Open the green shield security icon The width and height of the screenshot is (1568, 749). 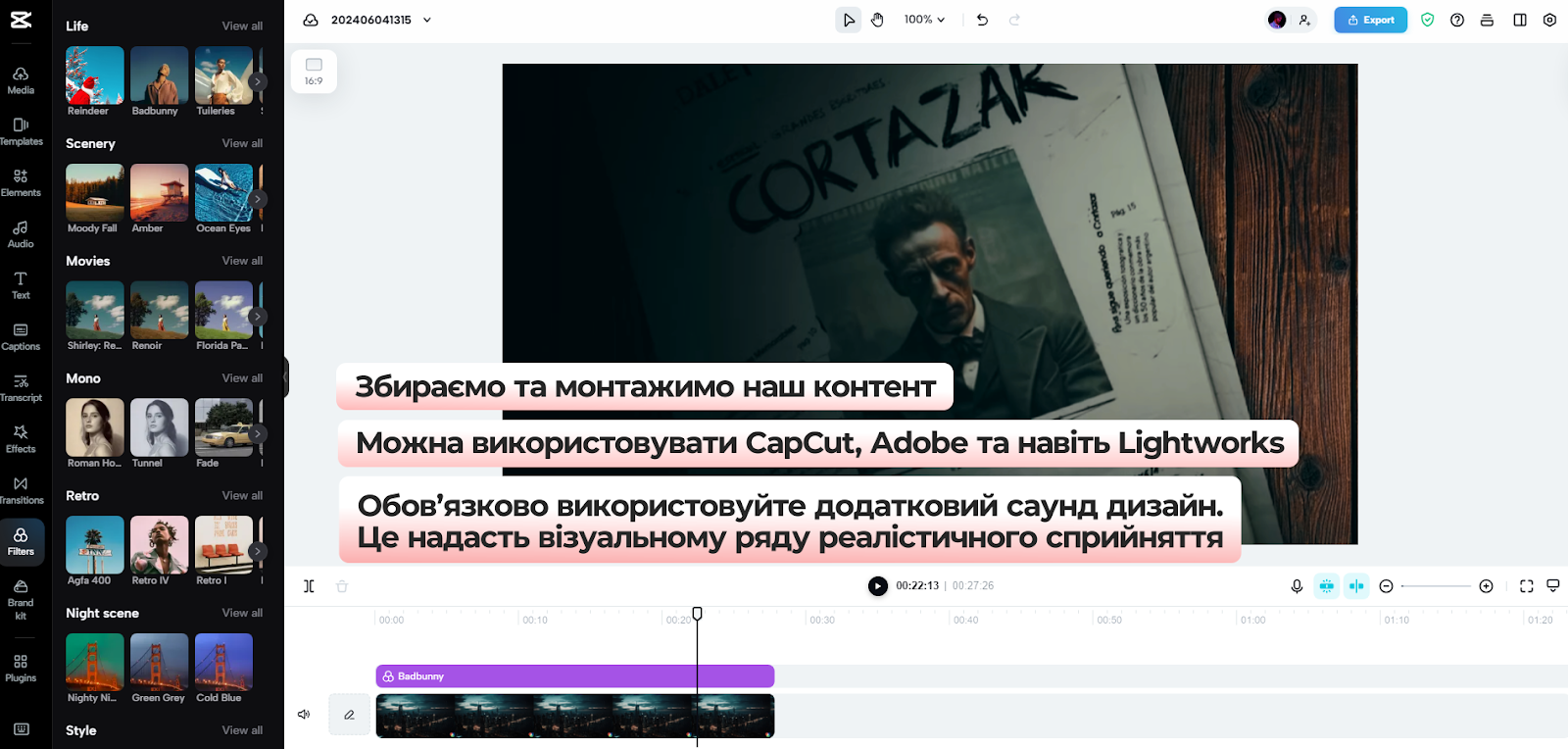[x=1427, y=20]
